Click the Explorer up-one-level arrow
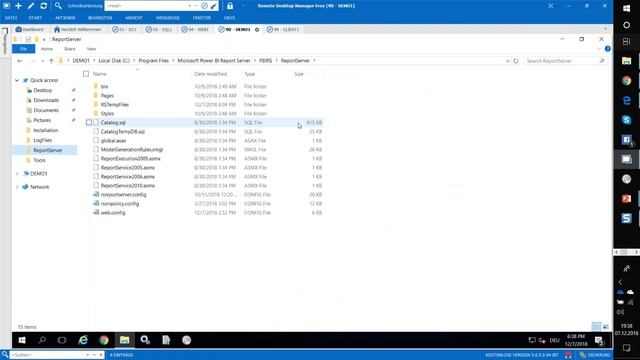 (51, 61)
